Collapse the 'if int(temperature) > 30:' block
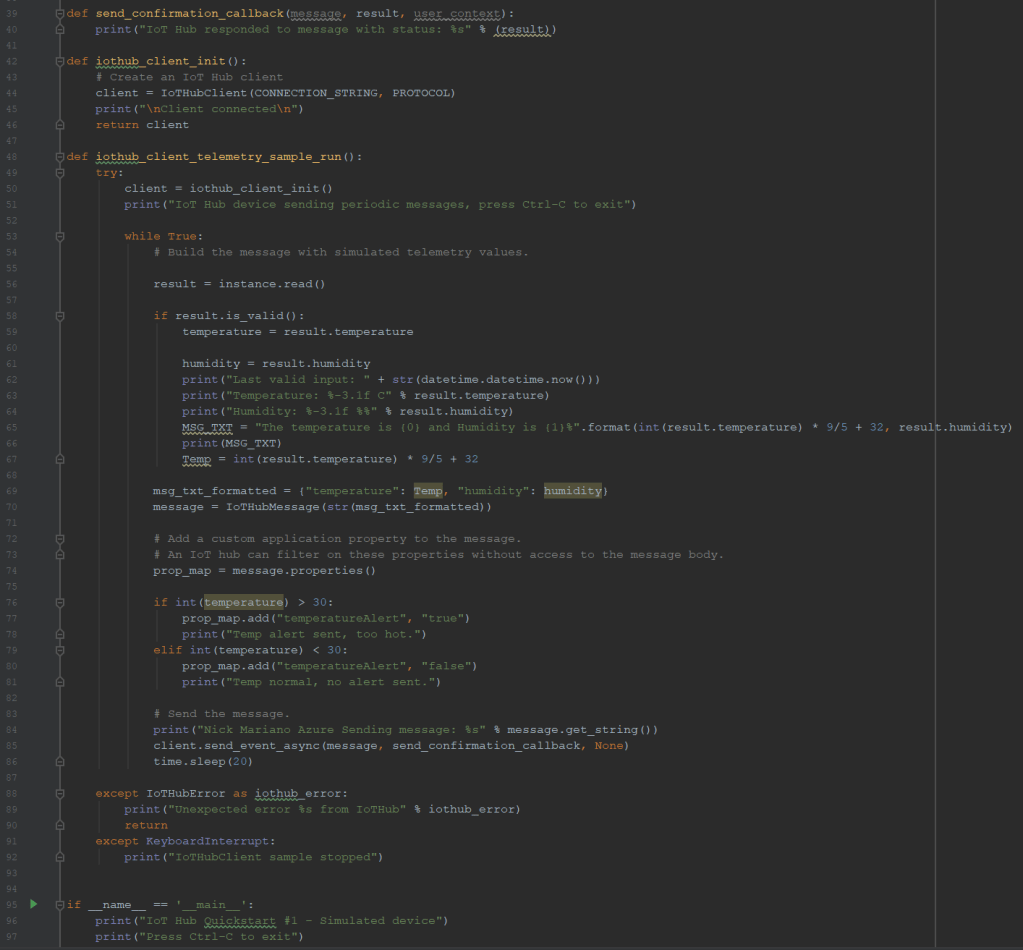This screenshot has width=1023, height=950. tap(60, 602)
